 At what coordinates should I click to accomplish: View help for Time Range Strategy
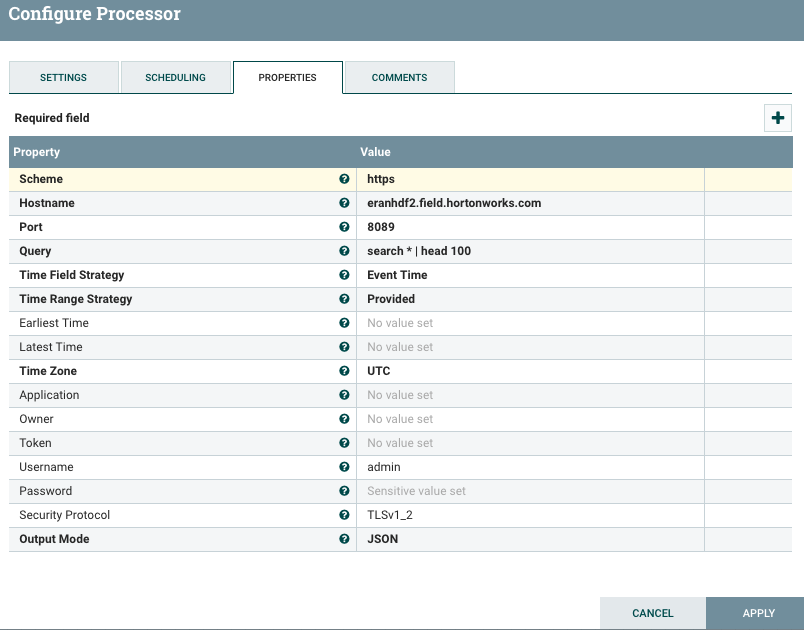click(344, 299)
